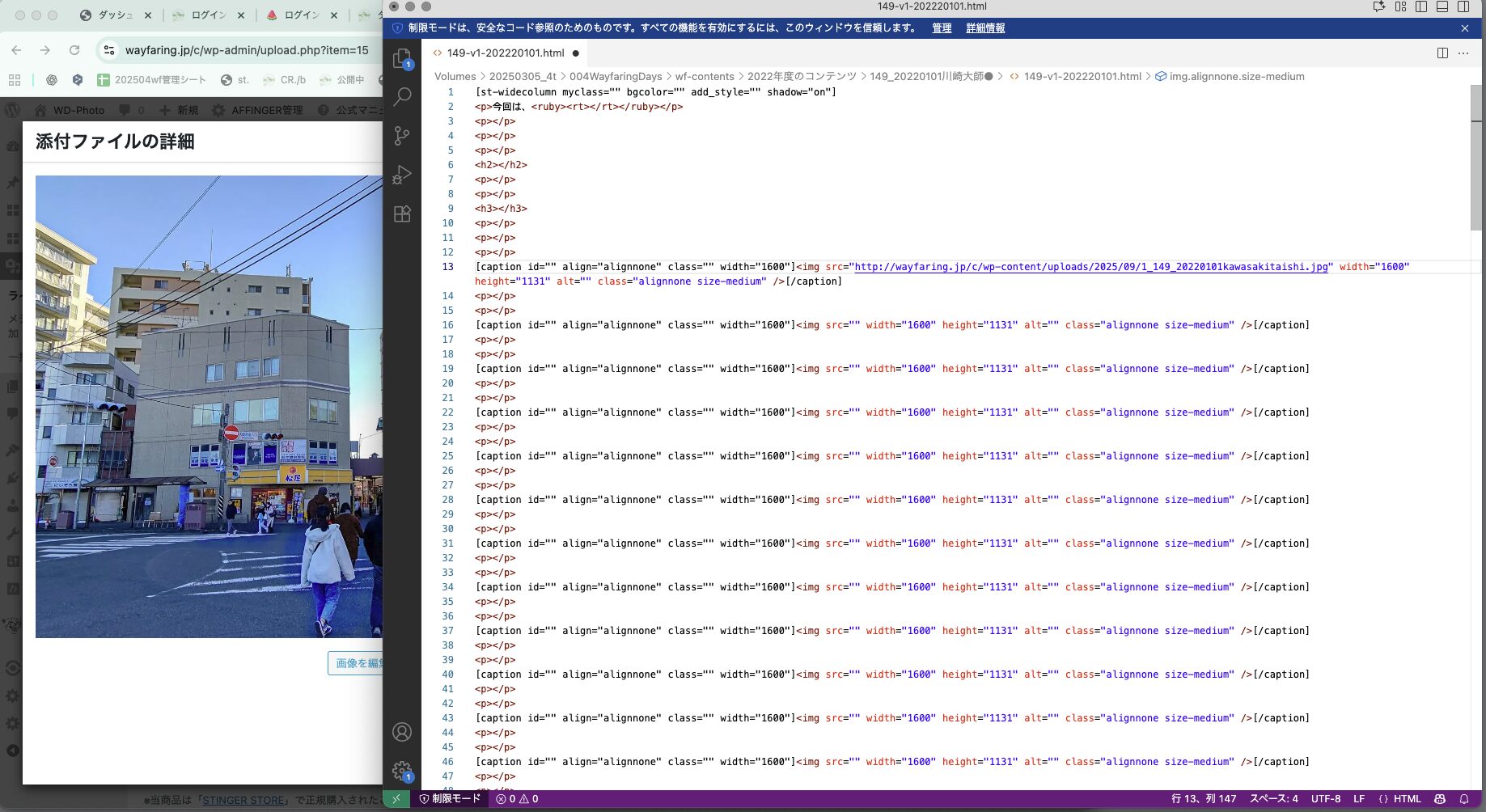Image resolution: width=1486 pixels, height=812 pixels.
Task: Open the Search view in activity bar
Action: pyautogui.click(x=402, y=97)
